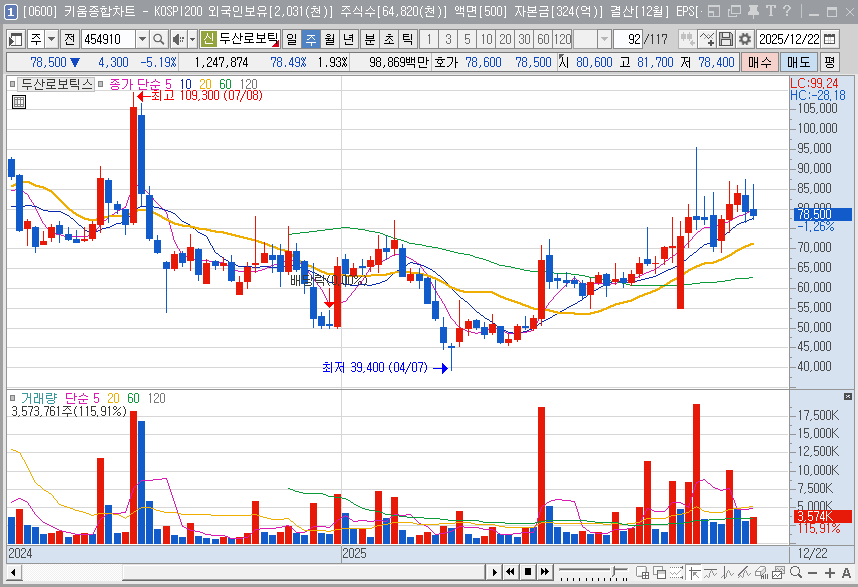858x587 pixels.
Task: Open the market type dropdown next to 주
Action: tap(52, 39)
